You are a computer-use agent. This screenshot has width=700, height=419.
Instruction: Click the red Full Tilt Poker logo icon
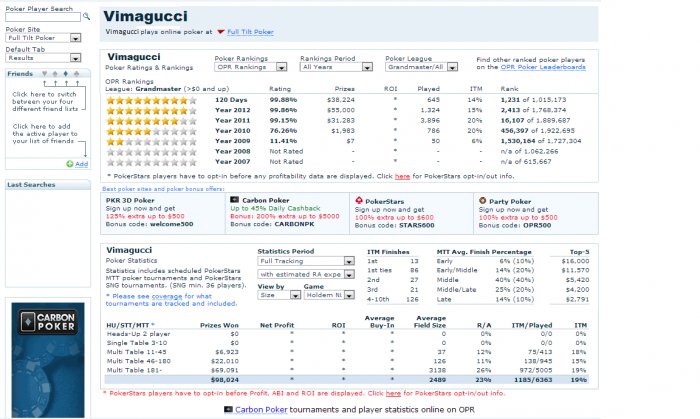(221, 32)
